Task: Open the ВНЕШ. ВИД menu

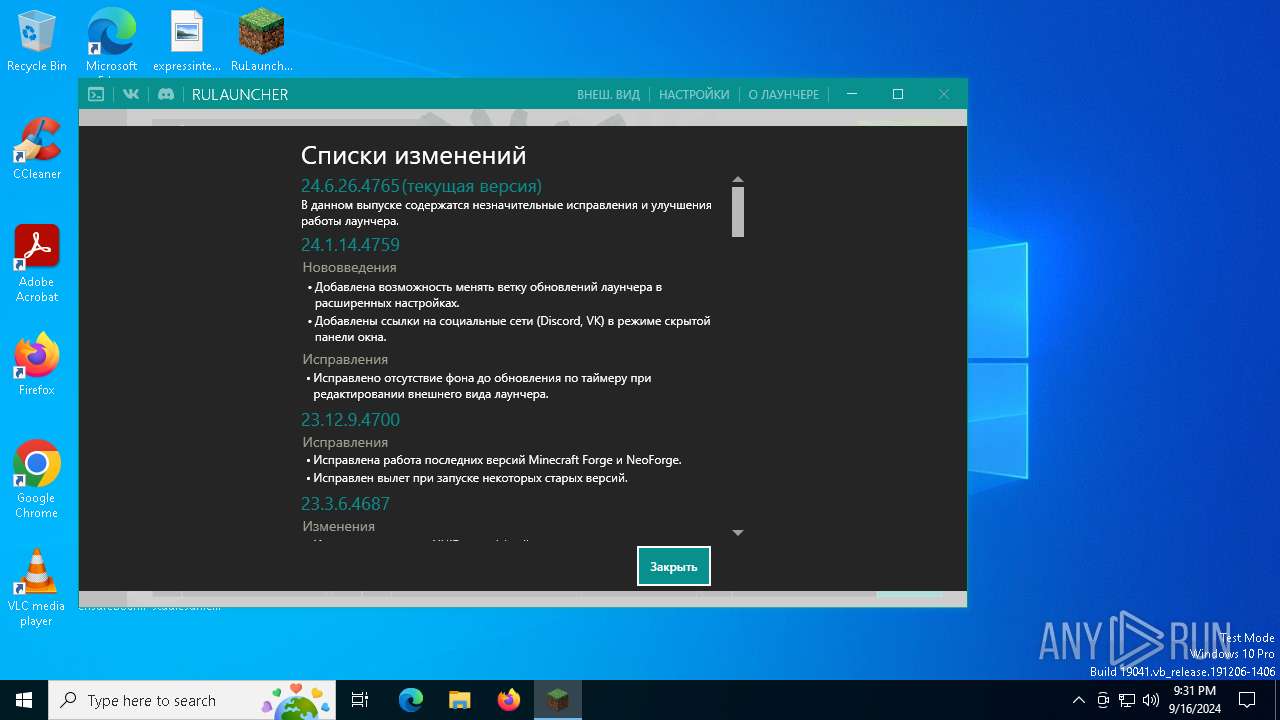Action: tap(608, 95)
